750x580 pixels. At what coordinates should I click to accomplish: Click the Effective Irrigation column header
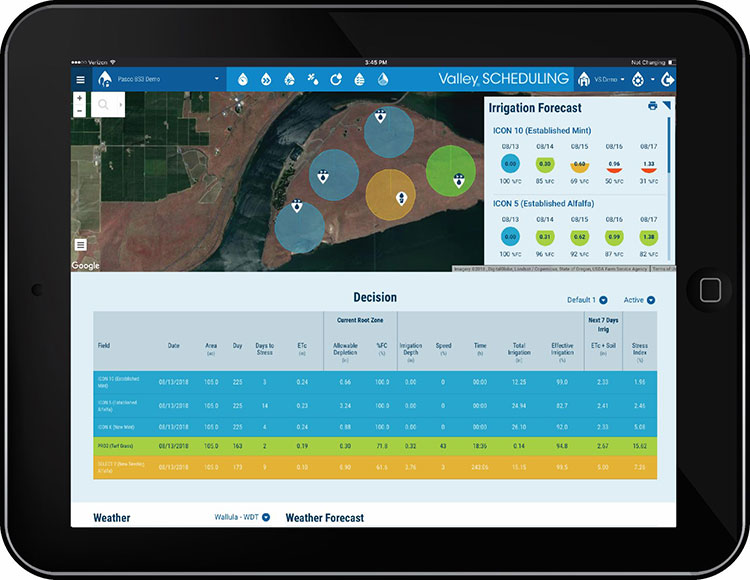click(x=562, y=351)
